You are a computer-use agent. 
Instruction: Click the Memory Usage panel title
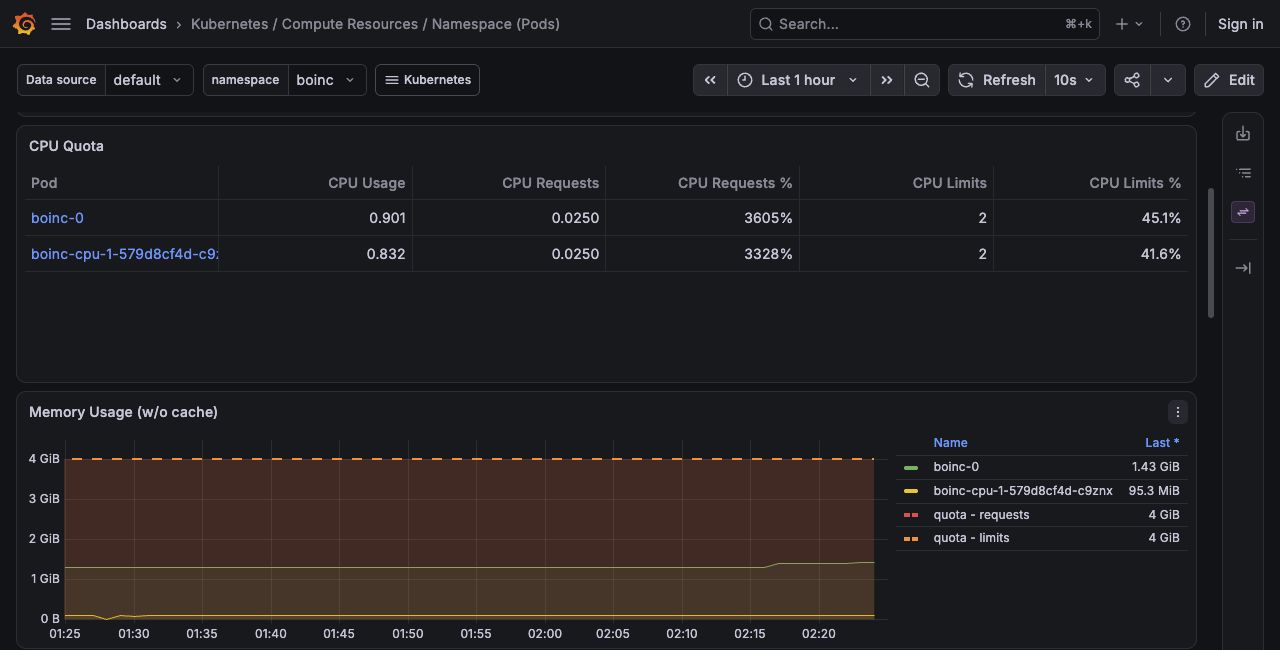(123, 412)
